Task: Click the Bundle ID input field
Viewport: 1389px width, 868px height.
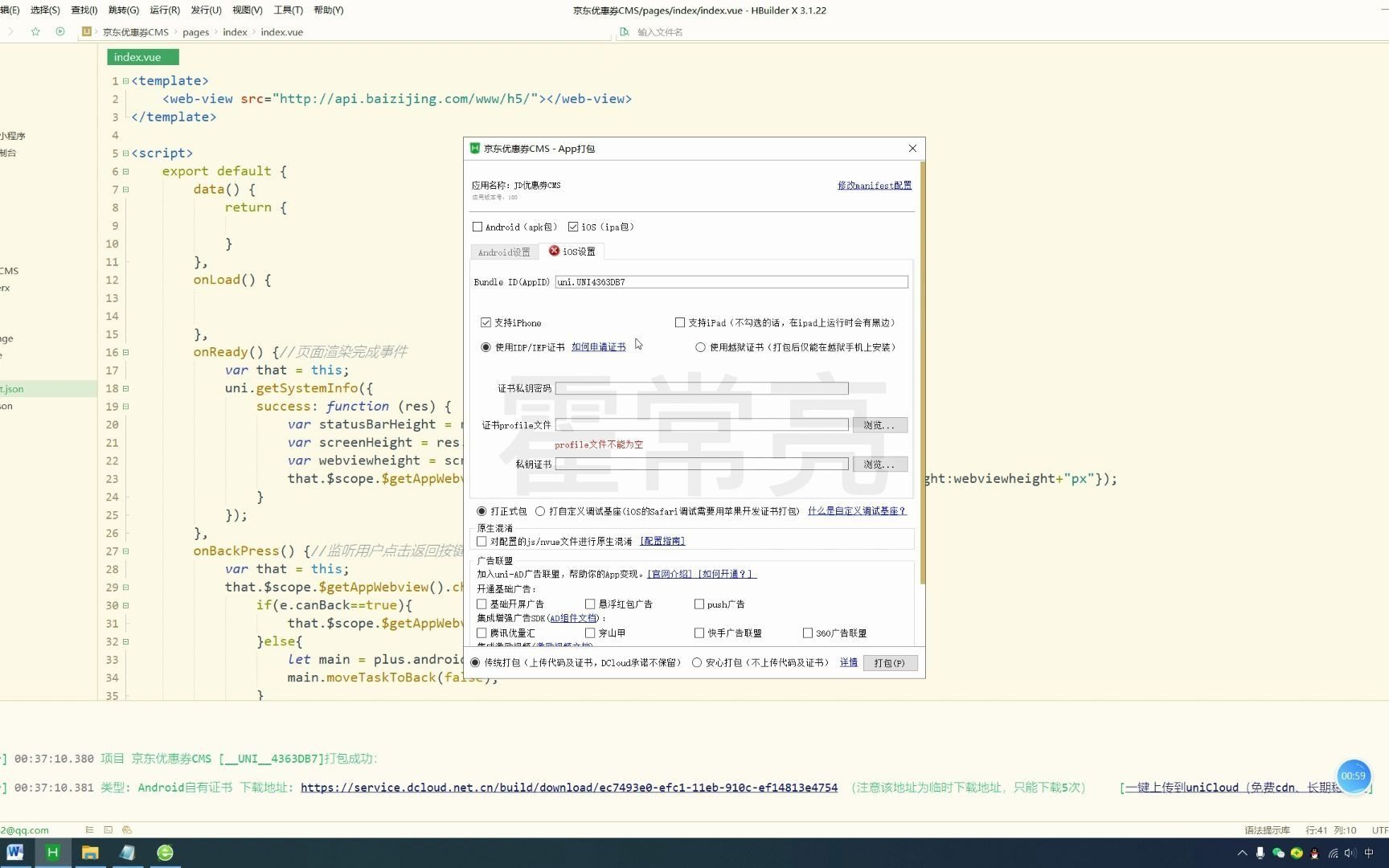Action: tap(731, 282)
